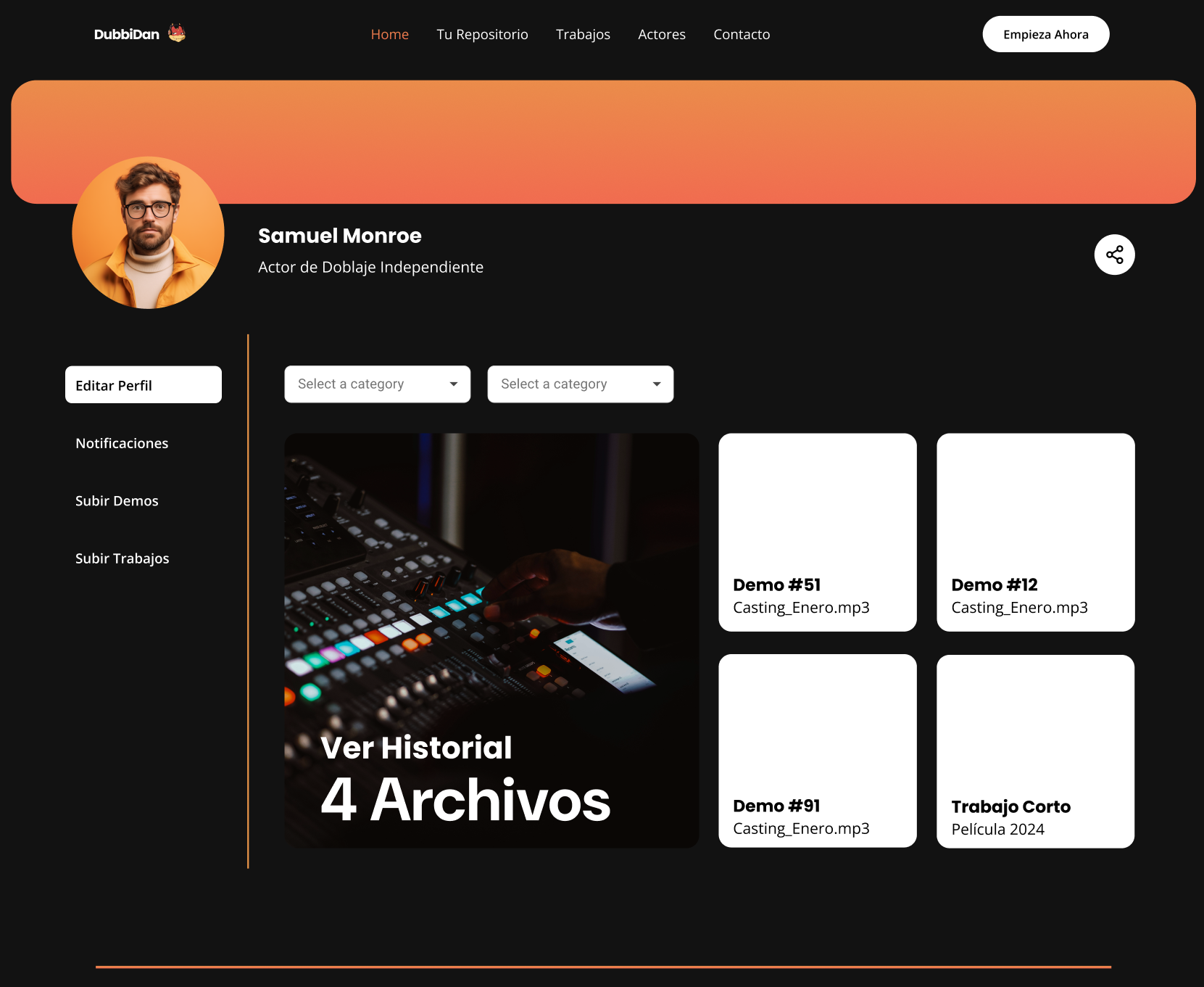Select Subir Demos in the sidebar
1204x987 pixels.
(x=117, y=501)
